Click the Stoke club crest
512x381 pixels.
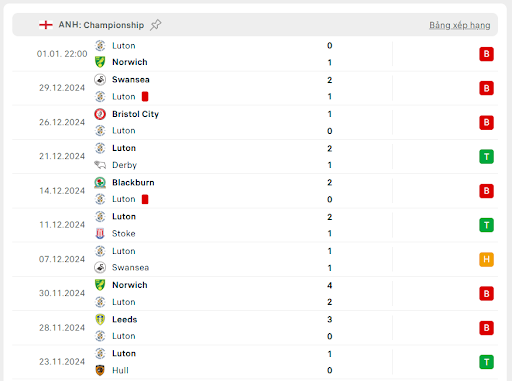[x=100, y=233]
